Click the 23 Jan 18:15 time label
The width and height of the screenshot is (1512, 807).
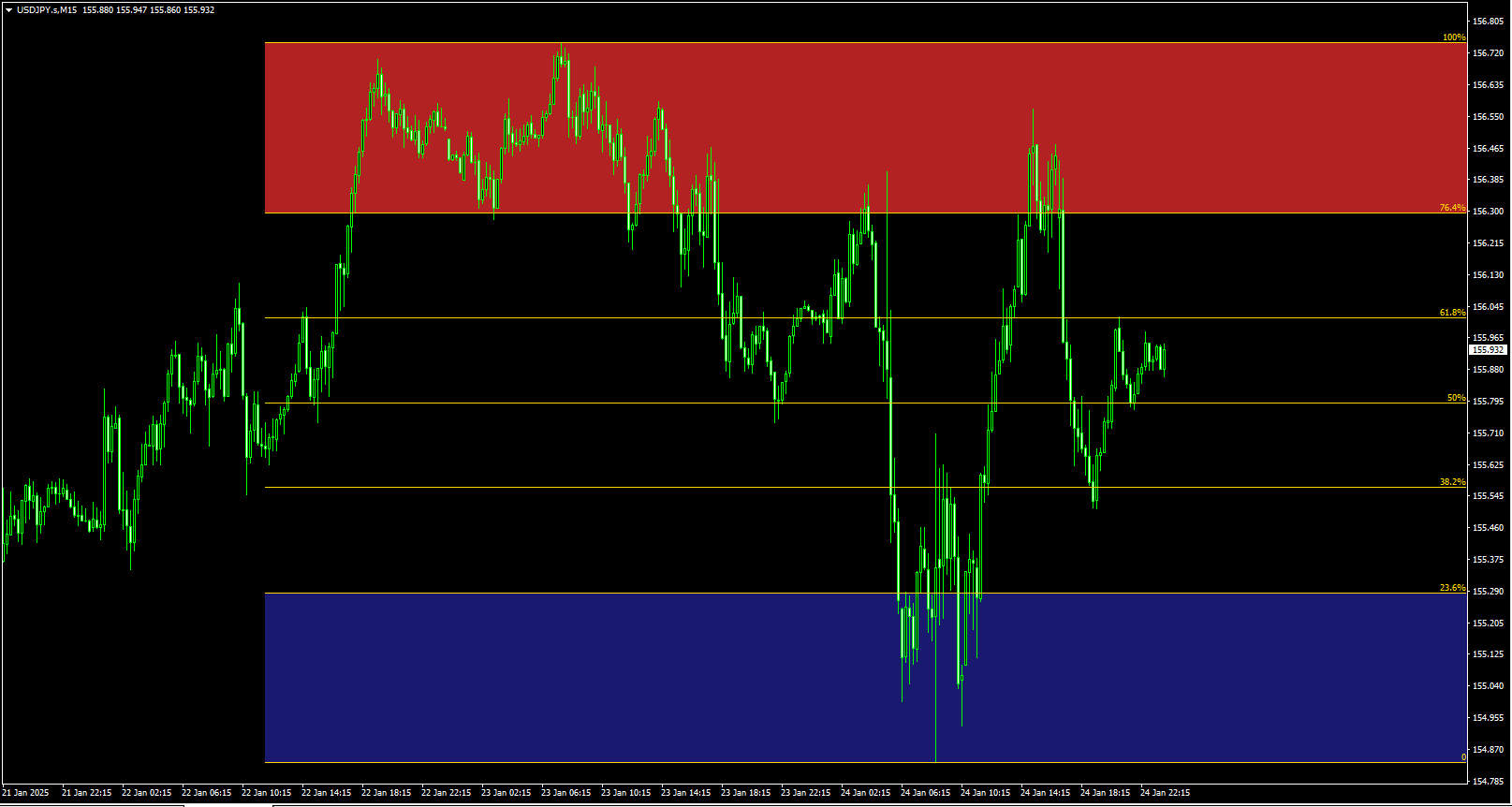[745, 793]
